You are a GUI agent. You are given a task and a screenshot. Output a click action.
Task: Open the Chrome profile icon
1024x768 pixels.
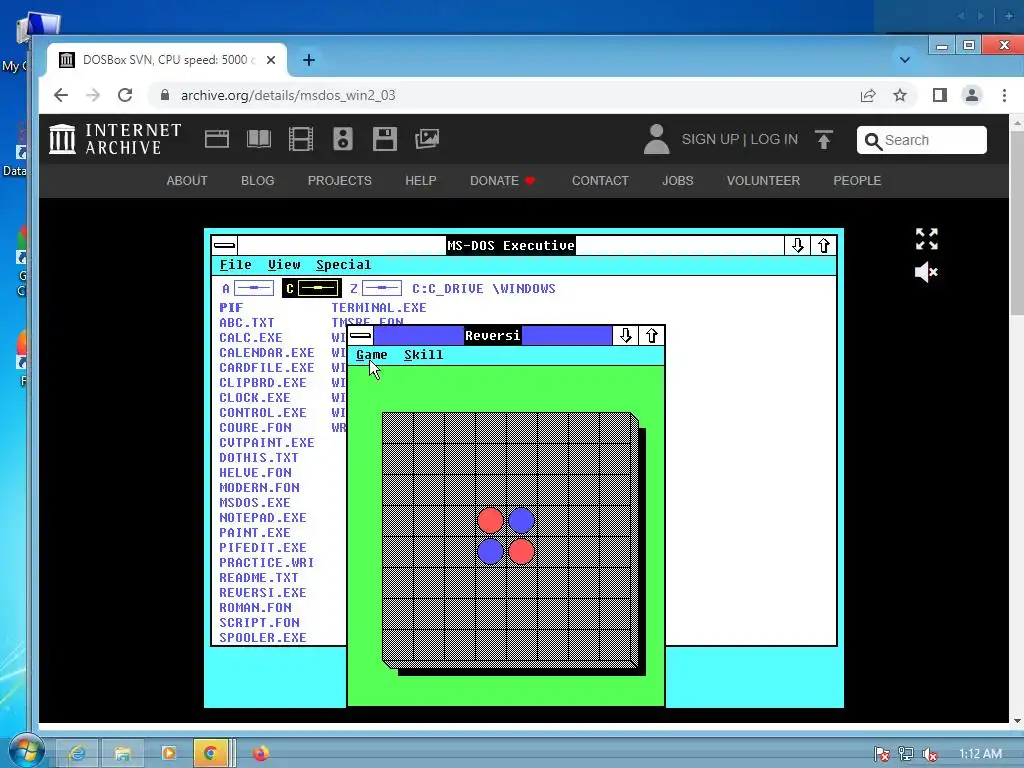point(972,95)
